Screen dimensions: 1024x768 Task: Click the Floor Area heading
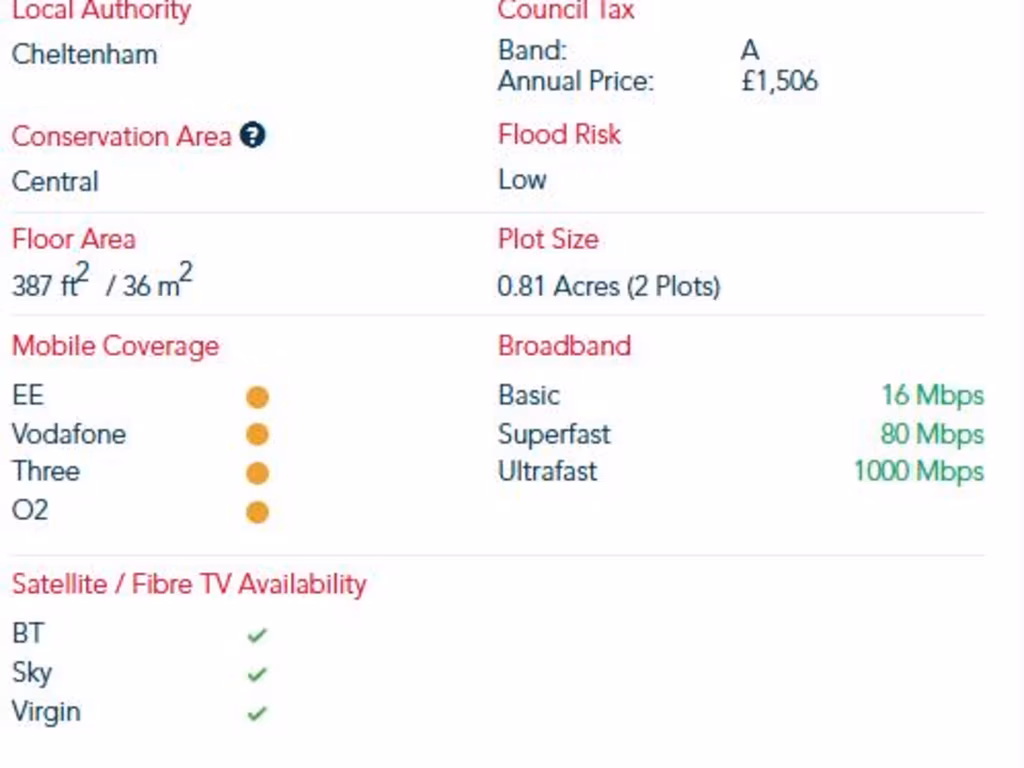tap(73, 240)
